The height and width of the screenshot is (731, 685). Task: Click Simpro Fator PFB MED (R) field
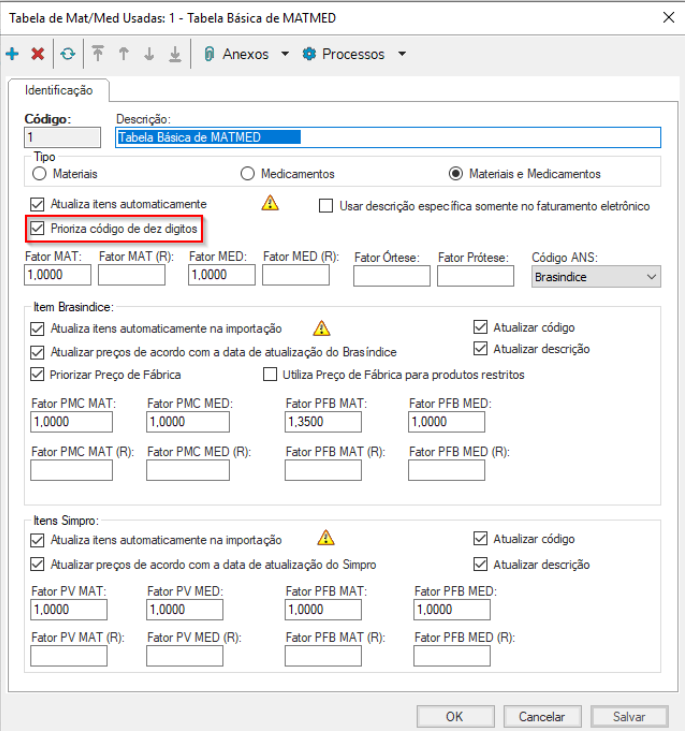[452, 656]
